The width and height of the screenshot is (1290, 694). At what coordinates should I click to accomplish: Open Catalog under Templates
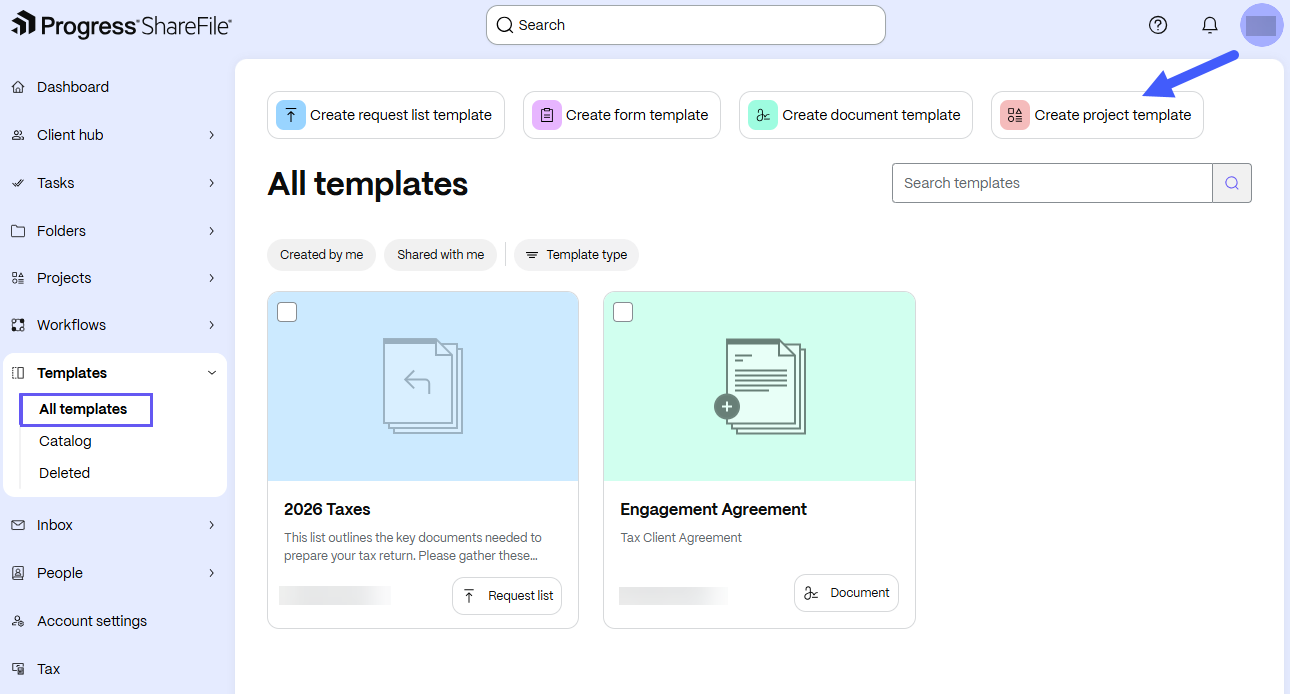click(65, 441)
